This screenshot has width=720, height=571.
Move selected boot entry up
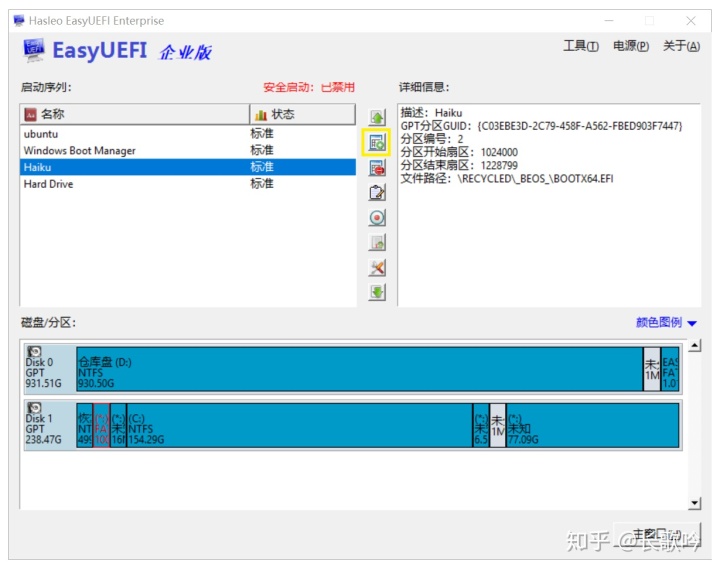377,118
